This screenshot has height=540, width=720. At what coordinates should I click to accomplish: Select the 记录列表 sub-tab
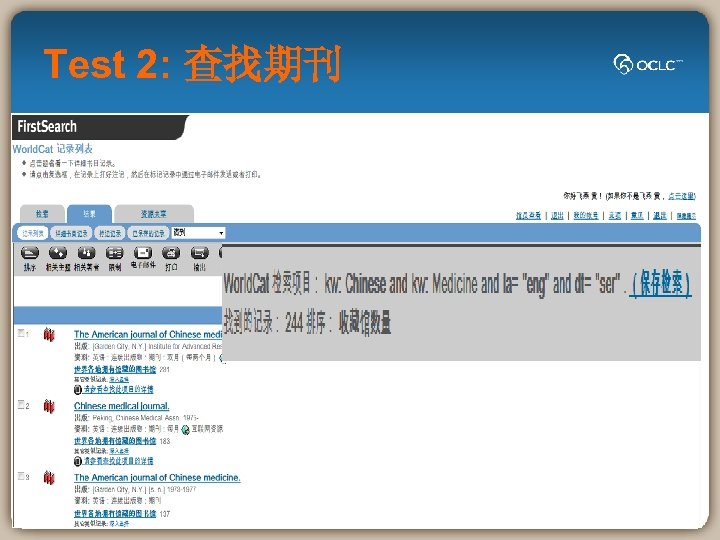coord(33,233)
